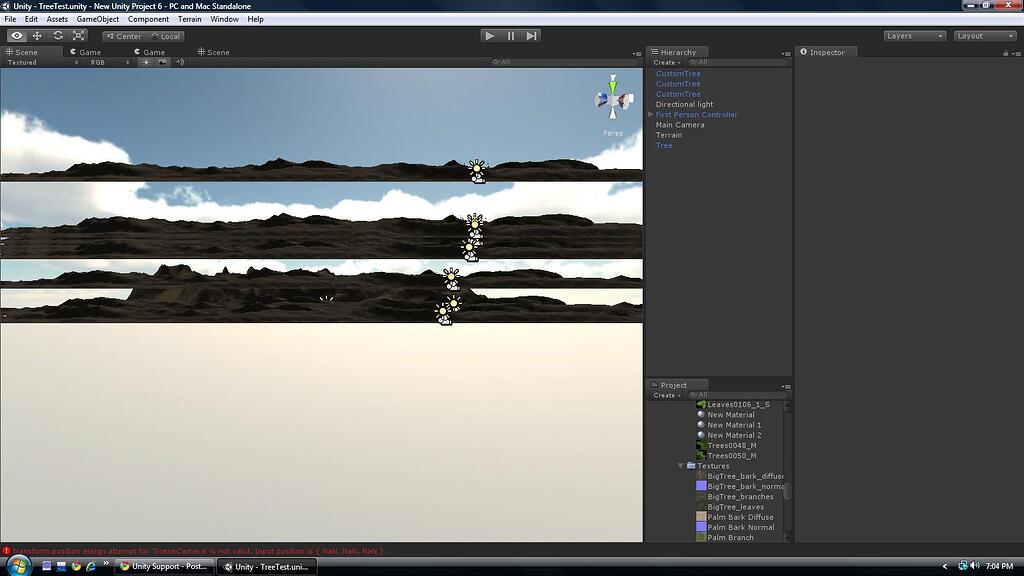The image size is (1024, 576).
Task: Mute scene audio with the speaker icon
Action: pos(181,61)
